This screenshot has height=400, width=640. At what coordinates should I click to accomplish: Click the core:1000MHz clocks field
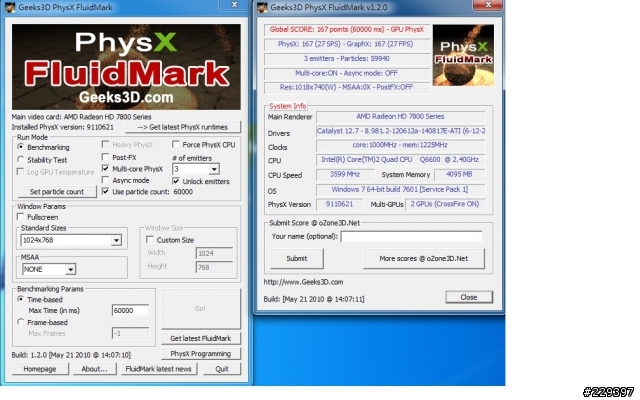coord(400,145)
